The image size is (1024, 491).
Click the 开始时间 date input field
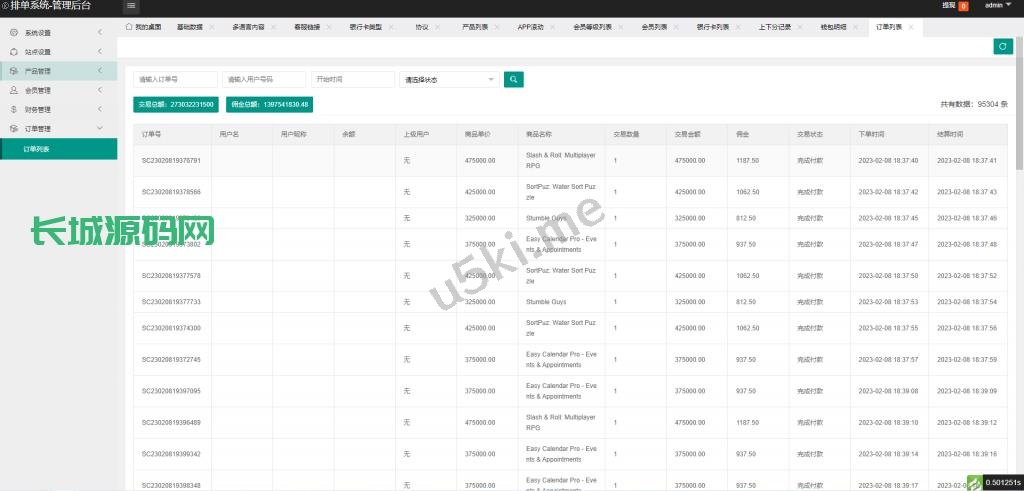353,79
